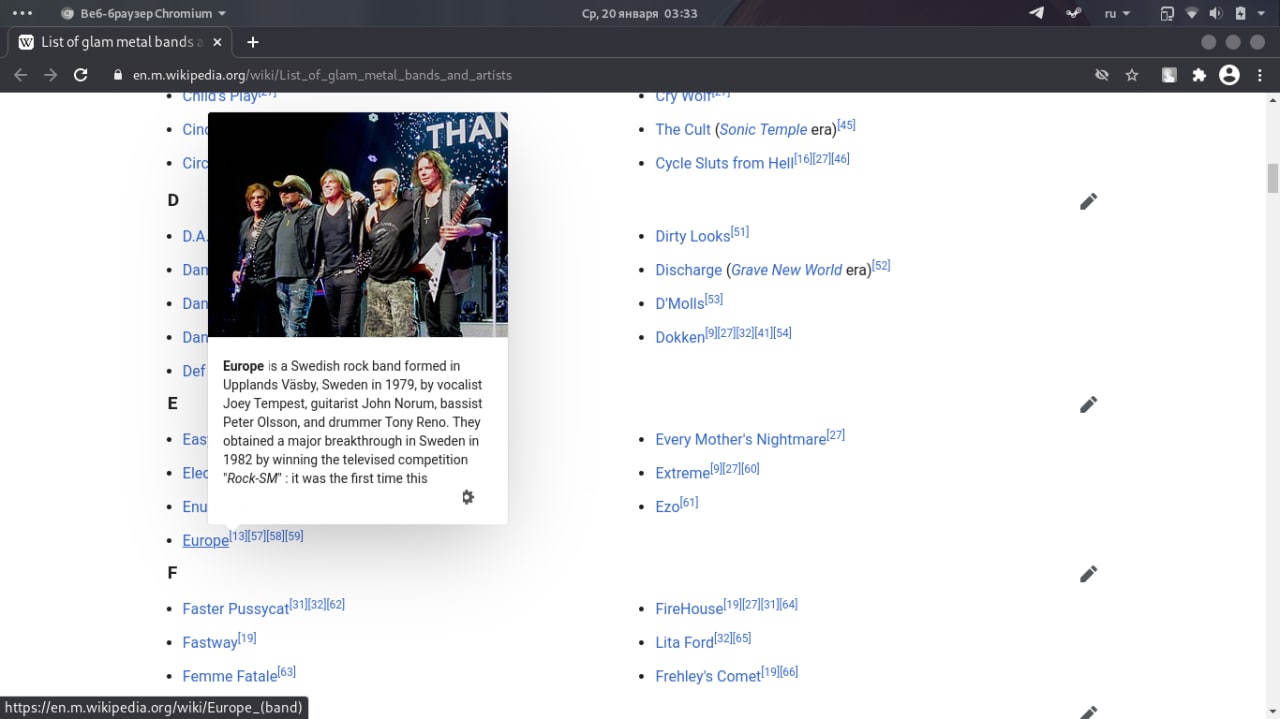The width and height of the screenshot is (1280, 719).
Task: Open the Grave New World link
Action: pyautogui.click(x=786, y=270)
